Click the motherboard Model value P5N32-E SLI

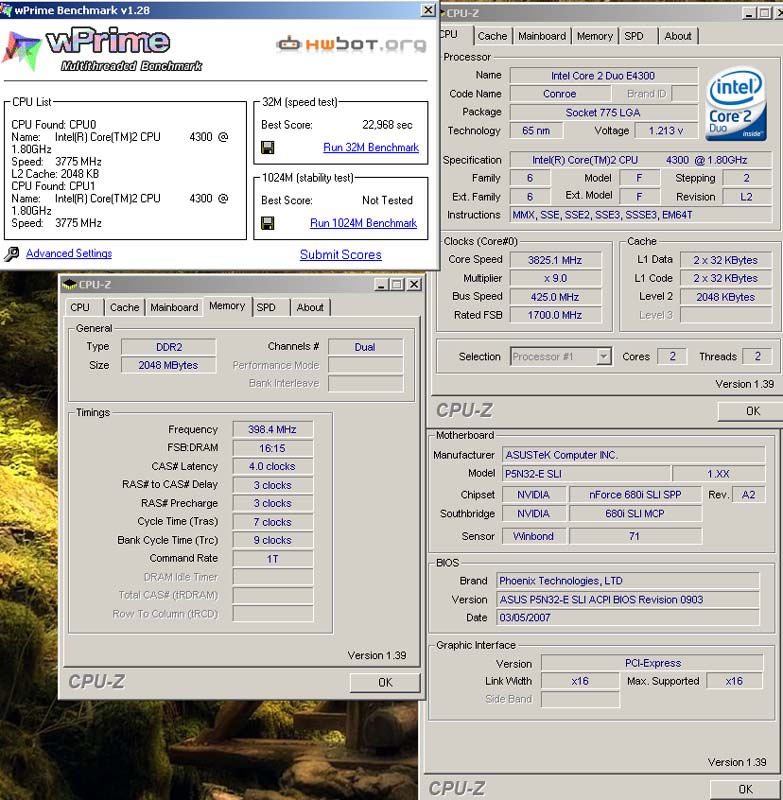click(x=586, y=473)
